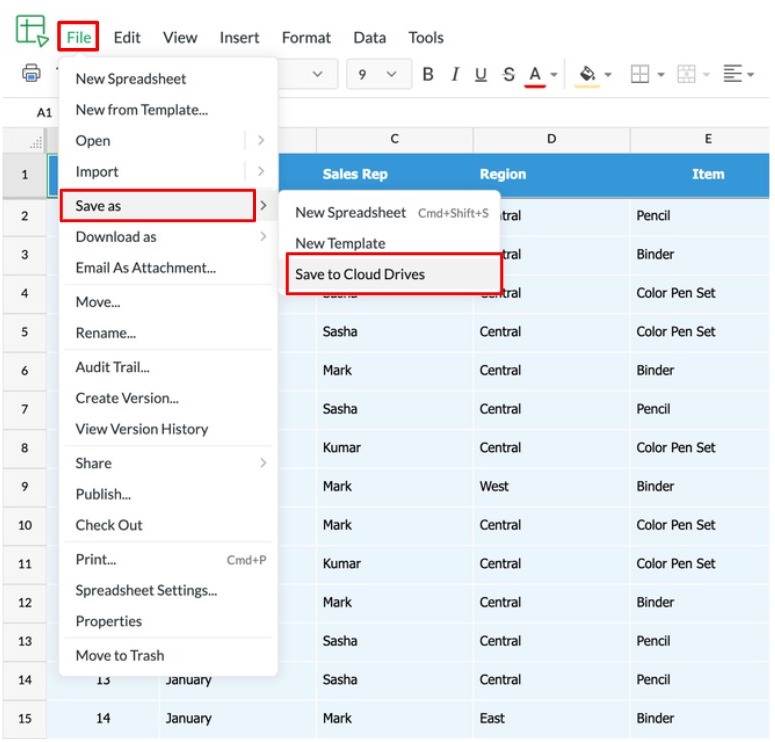Toggle italic formatting

click(455, 74)
